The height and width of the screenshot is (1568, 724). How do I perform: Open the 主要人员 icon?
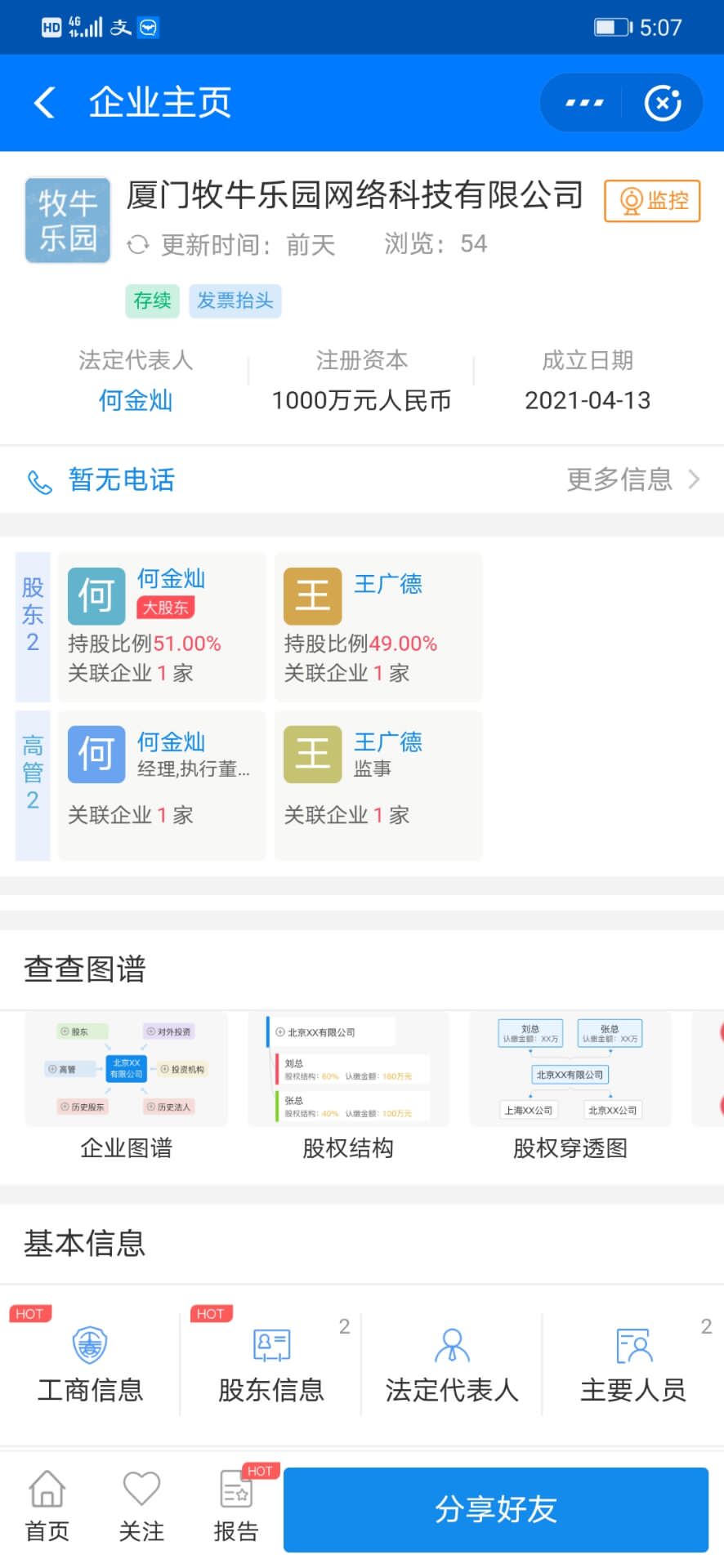coord(633,1345)
